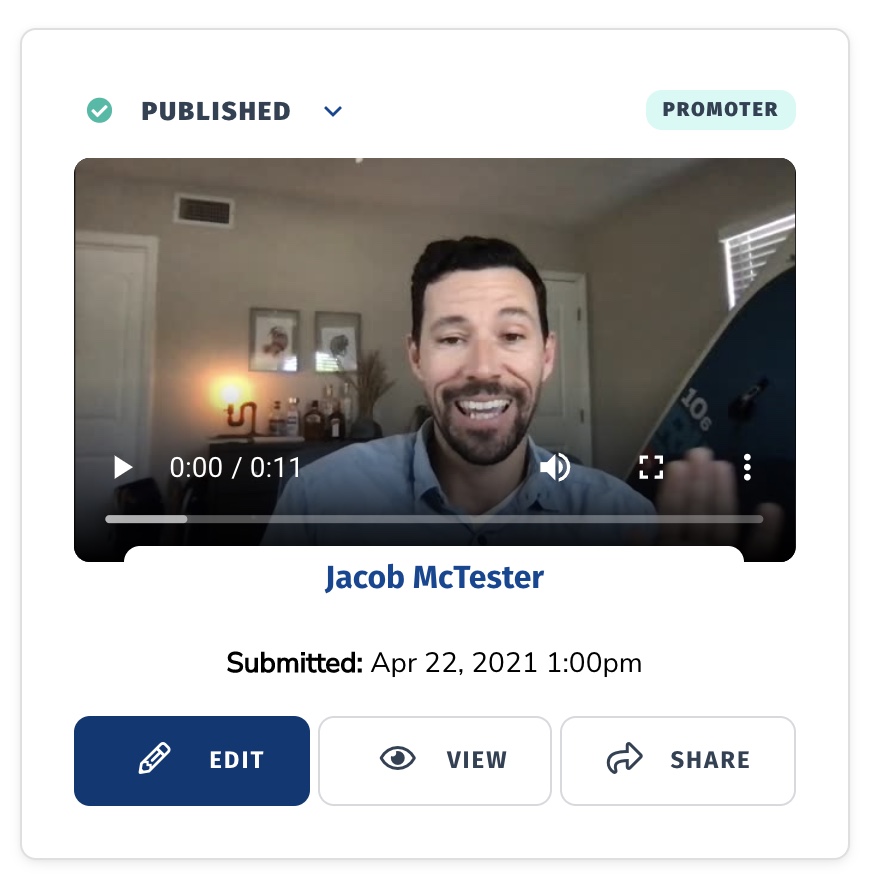
Task: Open Jacob McTester's name link
Action: click(435, 577)
